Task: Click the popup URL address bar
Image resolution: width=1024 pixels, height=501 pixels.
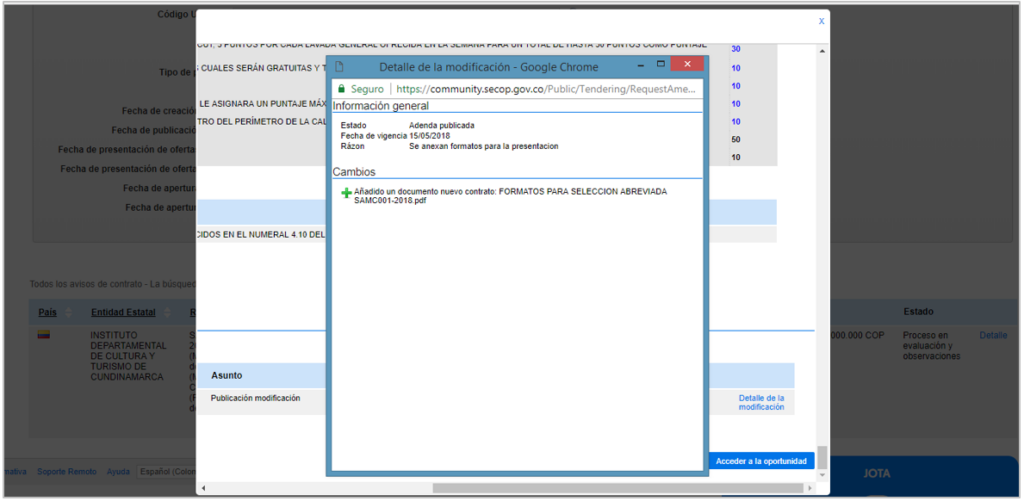Action: pos(540,89)
